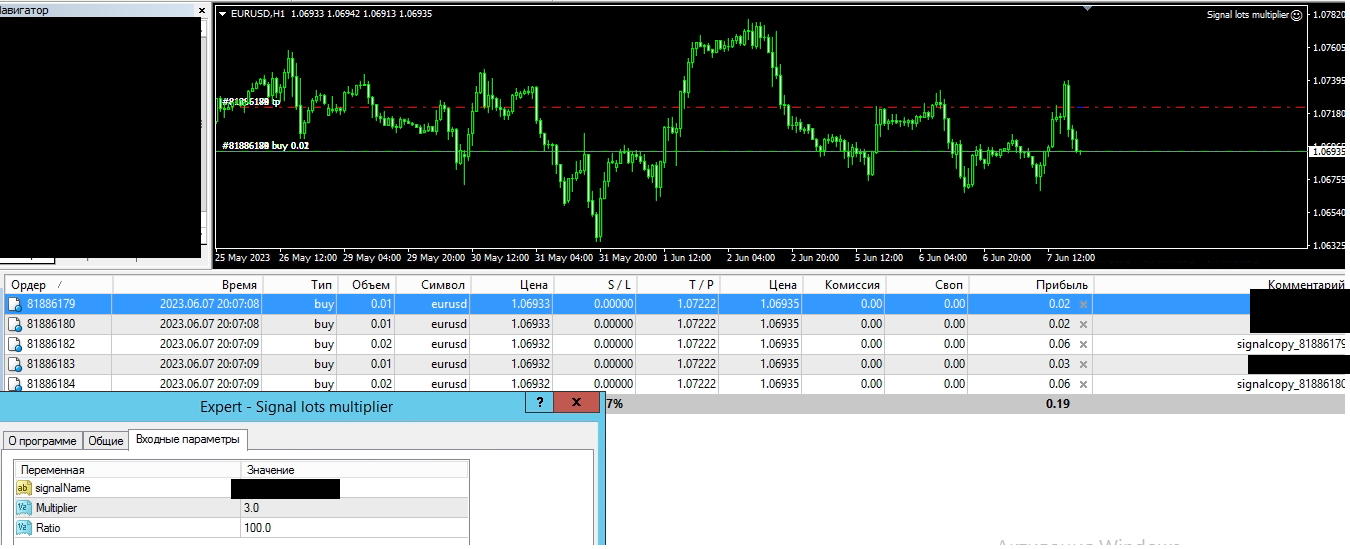Click the chart shift triangle marker at top
Image resolution: width=1350 pixels, height=549 pixels.
point(1087,8)
